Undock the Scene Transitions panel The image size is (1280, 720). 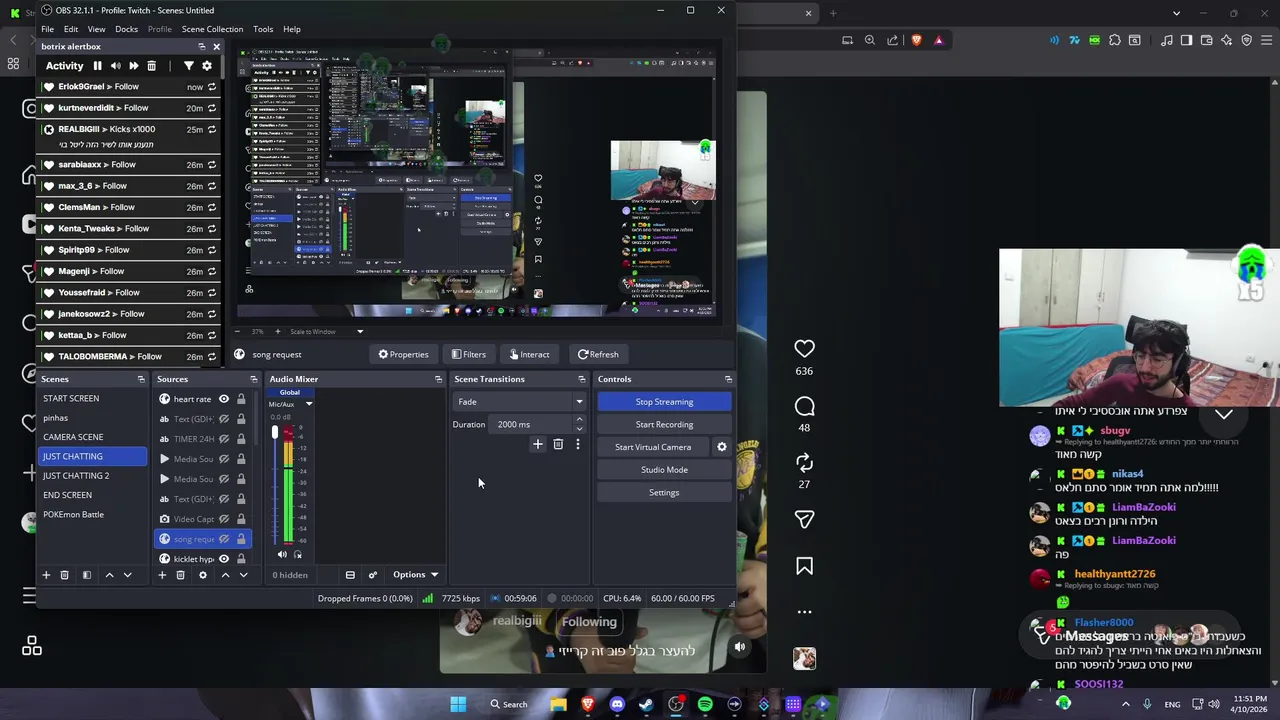(582, 379)
